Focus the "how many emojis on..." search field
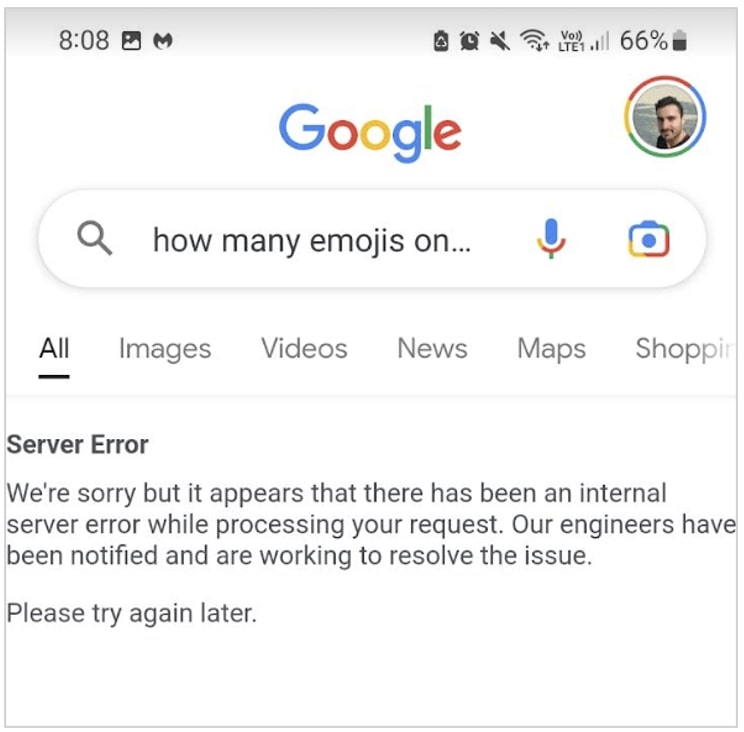This screenshot has width=744, height=732. (x=311, y=240)
